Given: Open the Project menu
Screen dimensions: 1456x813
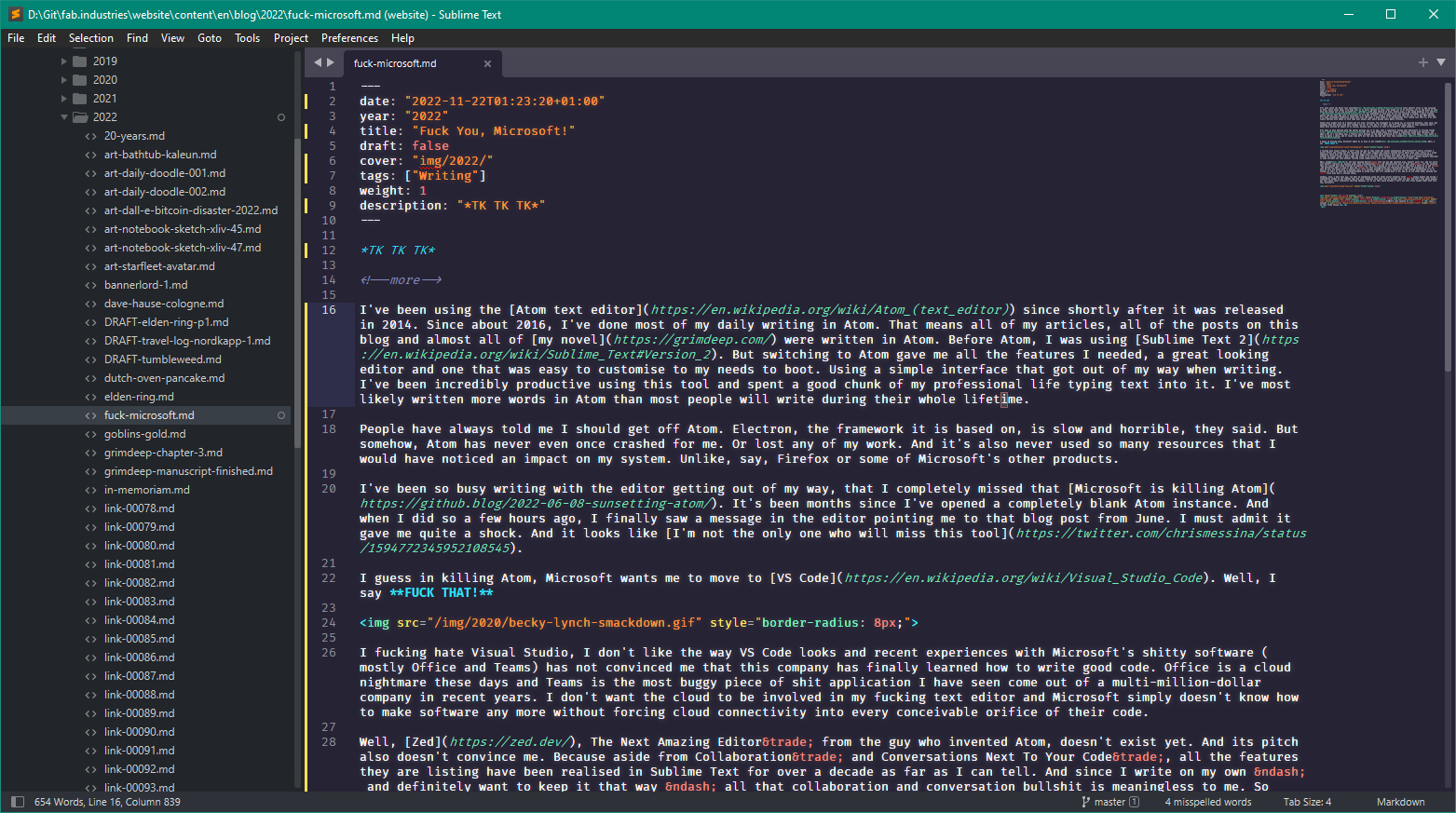Looking at the screenshot, I should point(291,38).
